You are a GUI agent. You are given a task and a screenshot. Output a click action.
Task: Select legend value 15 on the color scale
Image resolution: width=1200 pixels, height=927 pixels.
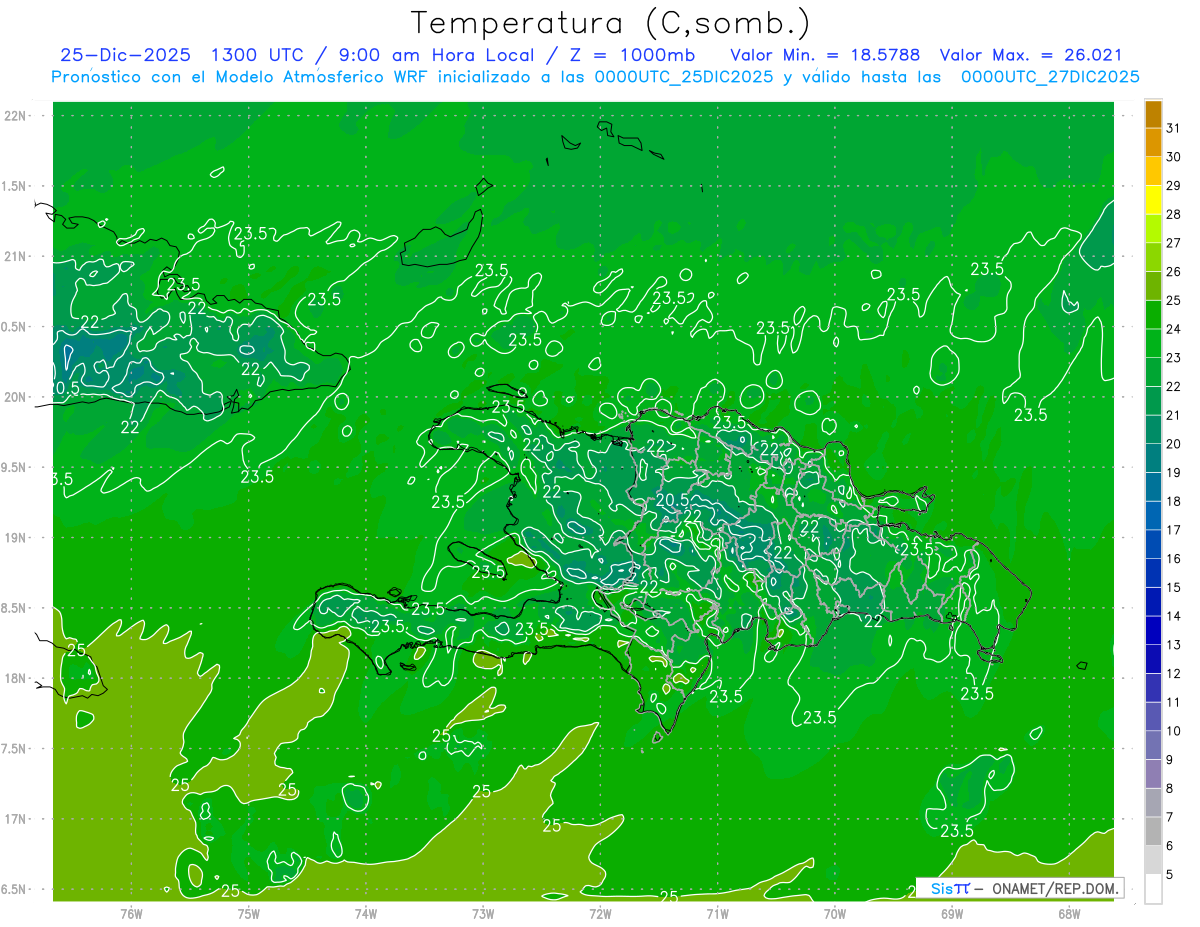1174,588
